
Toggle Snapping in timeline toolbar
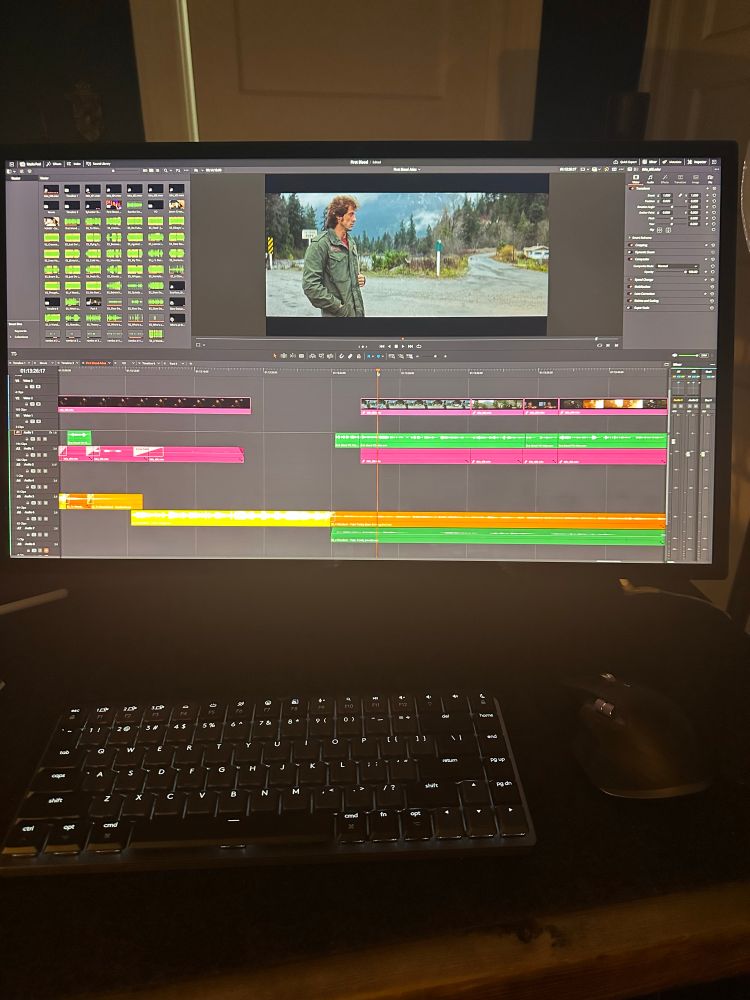coord(341,357)
